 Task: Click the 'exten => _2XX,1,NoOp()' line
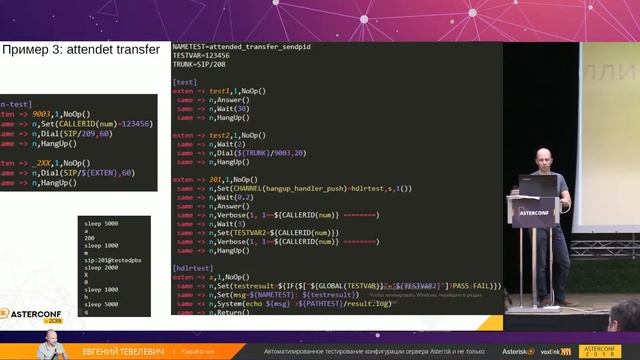pyautogui.click(x=45, y=163)
